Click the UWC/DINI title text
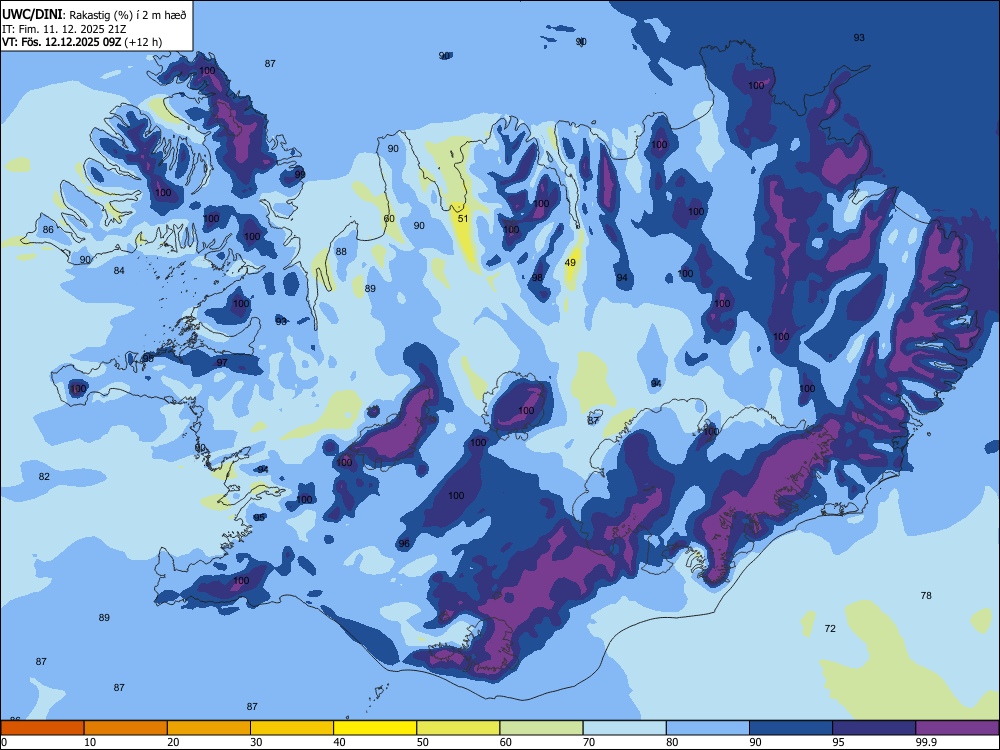The height and width of the screenshot is (750, 1000). (x=32, y=14)
